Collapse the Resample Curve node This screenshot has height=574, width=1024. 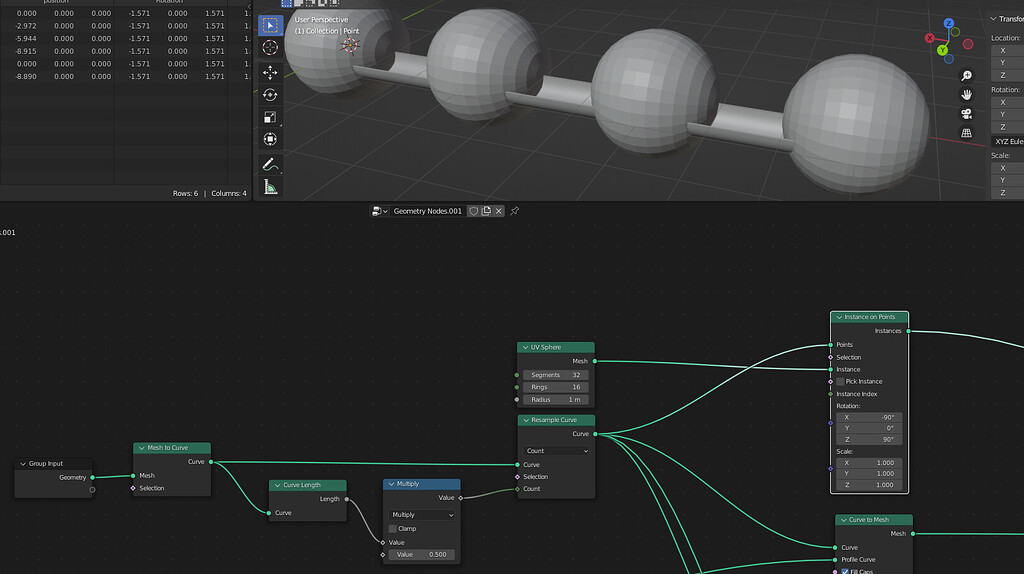coord(526,420)
